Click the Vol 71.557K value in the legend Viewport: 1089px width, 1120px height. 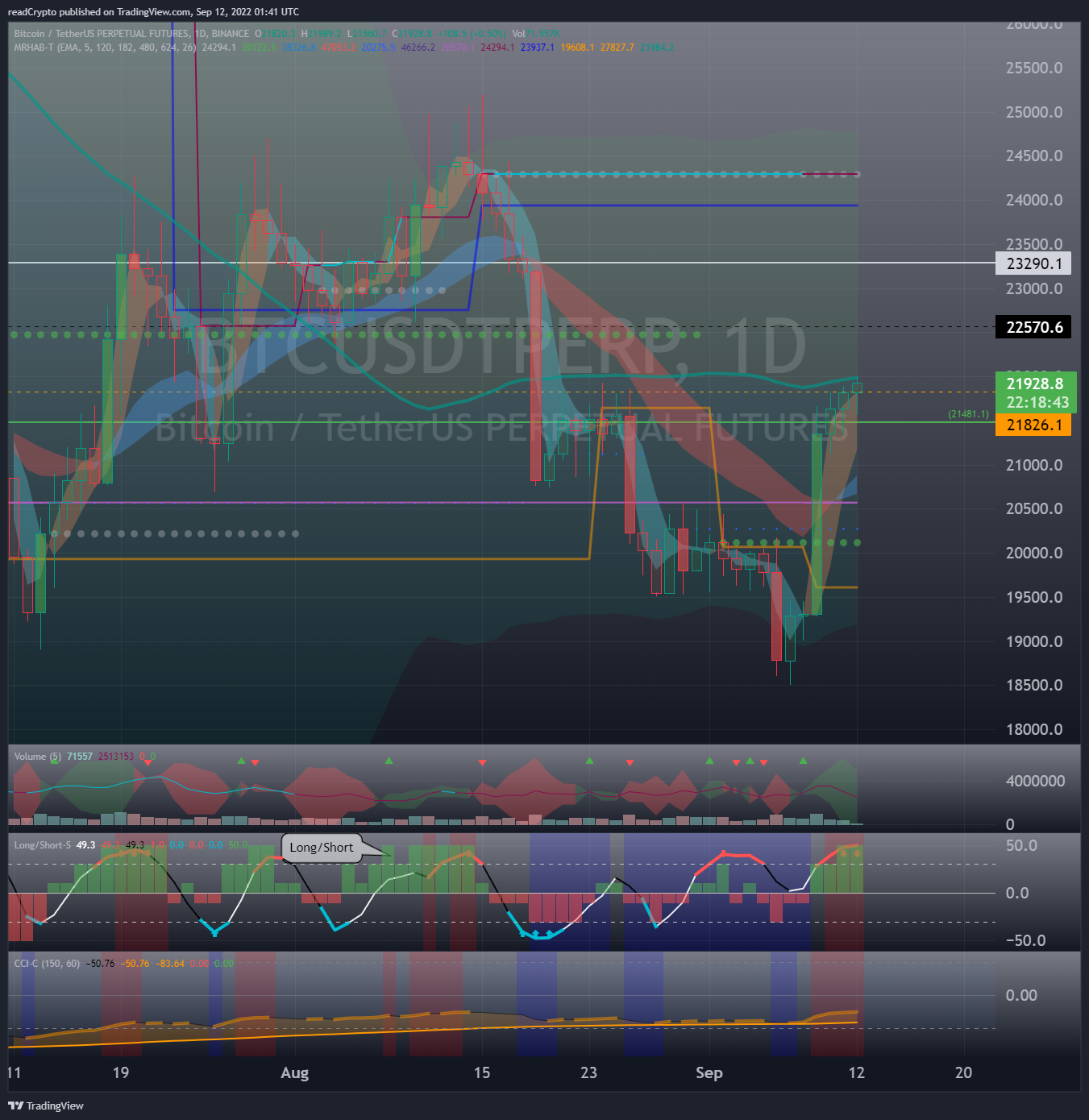click(x=536, y=34)
